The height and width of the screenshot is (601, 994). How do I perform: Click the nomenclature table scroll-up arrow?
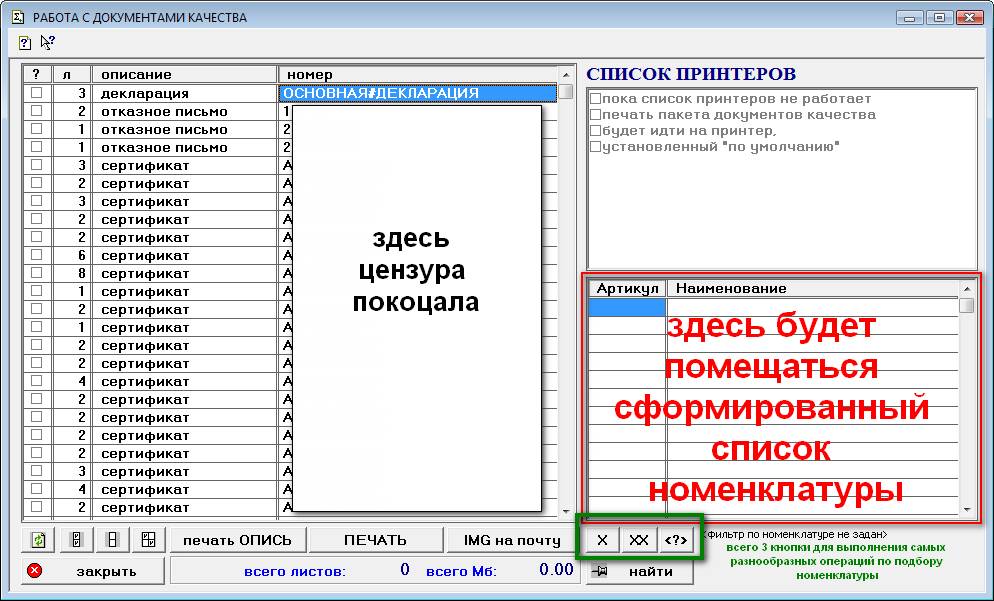(967, 289)
